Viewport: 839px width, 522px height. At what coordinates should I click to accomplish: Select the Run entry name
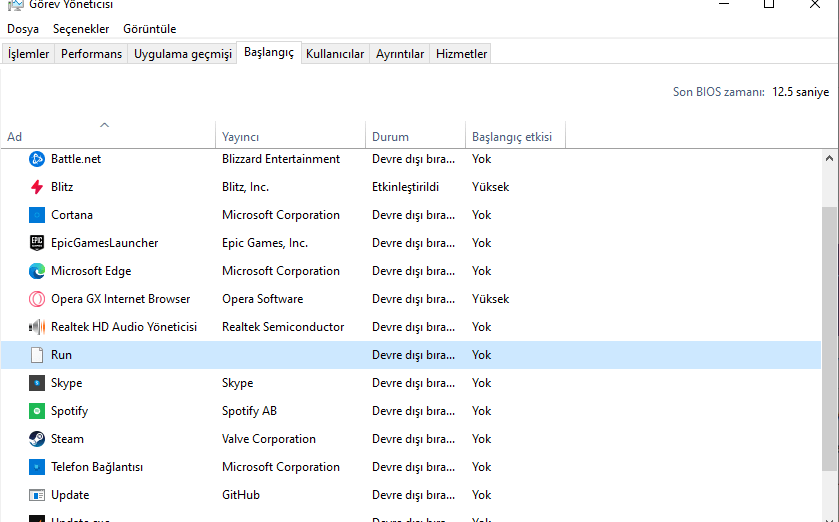coord(61,355)
